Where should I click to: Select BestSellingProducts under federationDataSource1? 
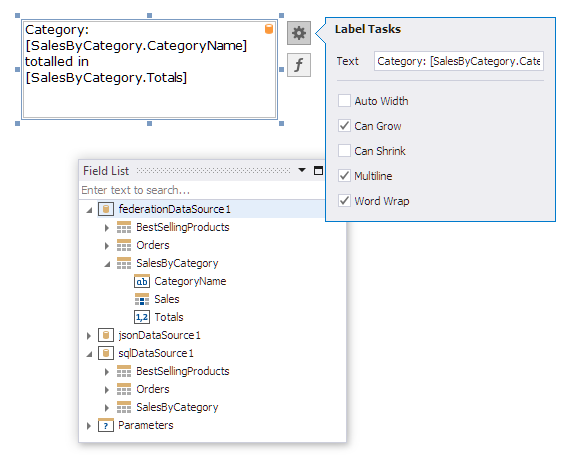[x=182, y=227]
